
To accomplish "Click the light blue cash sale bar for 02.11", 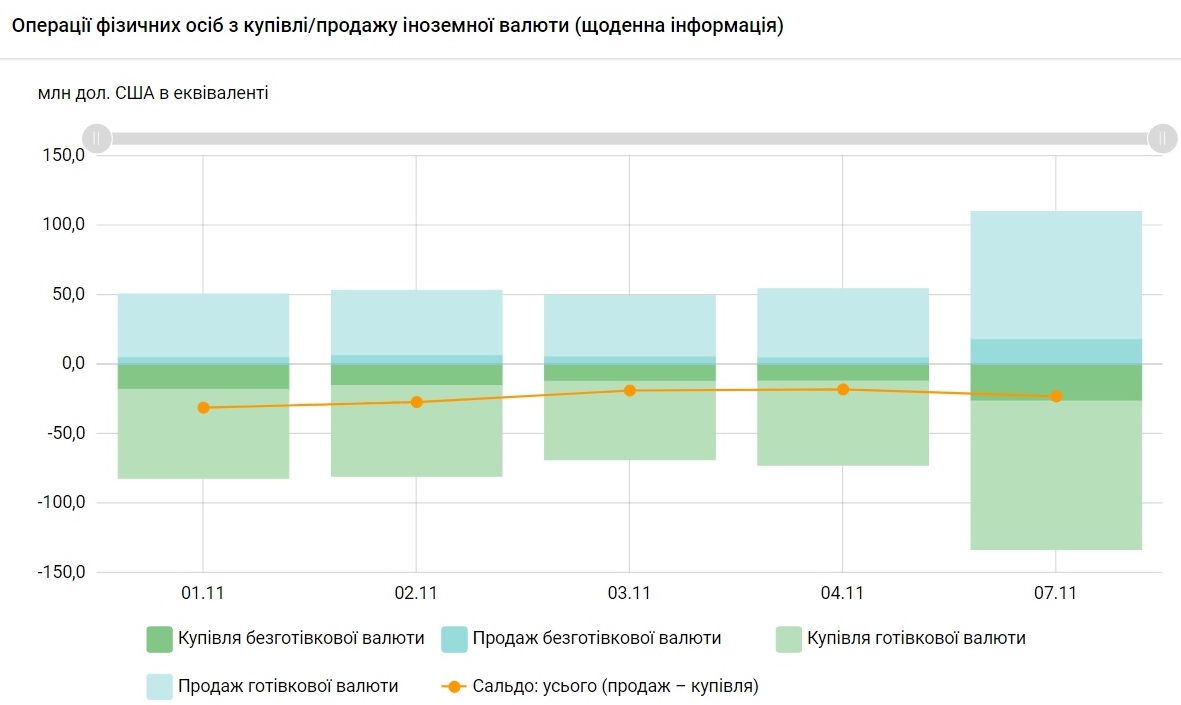I will click(417, 322).
